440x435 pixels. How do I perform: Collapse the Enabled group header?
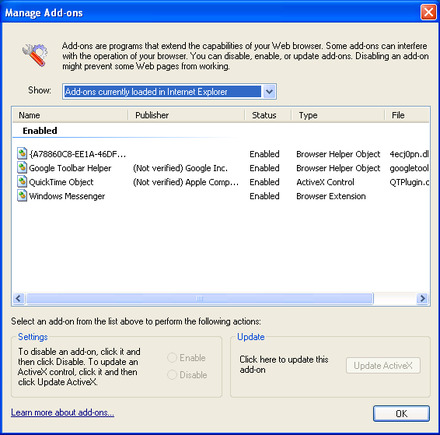pos(40,131)
